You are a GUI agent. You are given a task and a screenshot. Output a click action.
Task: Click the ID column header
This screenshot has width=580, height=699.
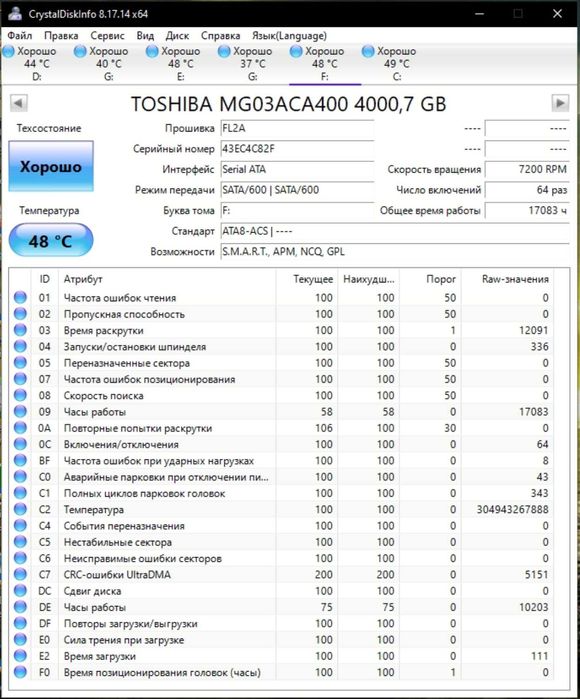(45, 279)
